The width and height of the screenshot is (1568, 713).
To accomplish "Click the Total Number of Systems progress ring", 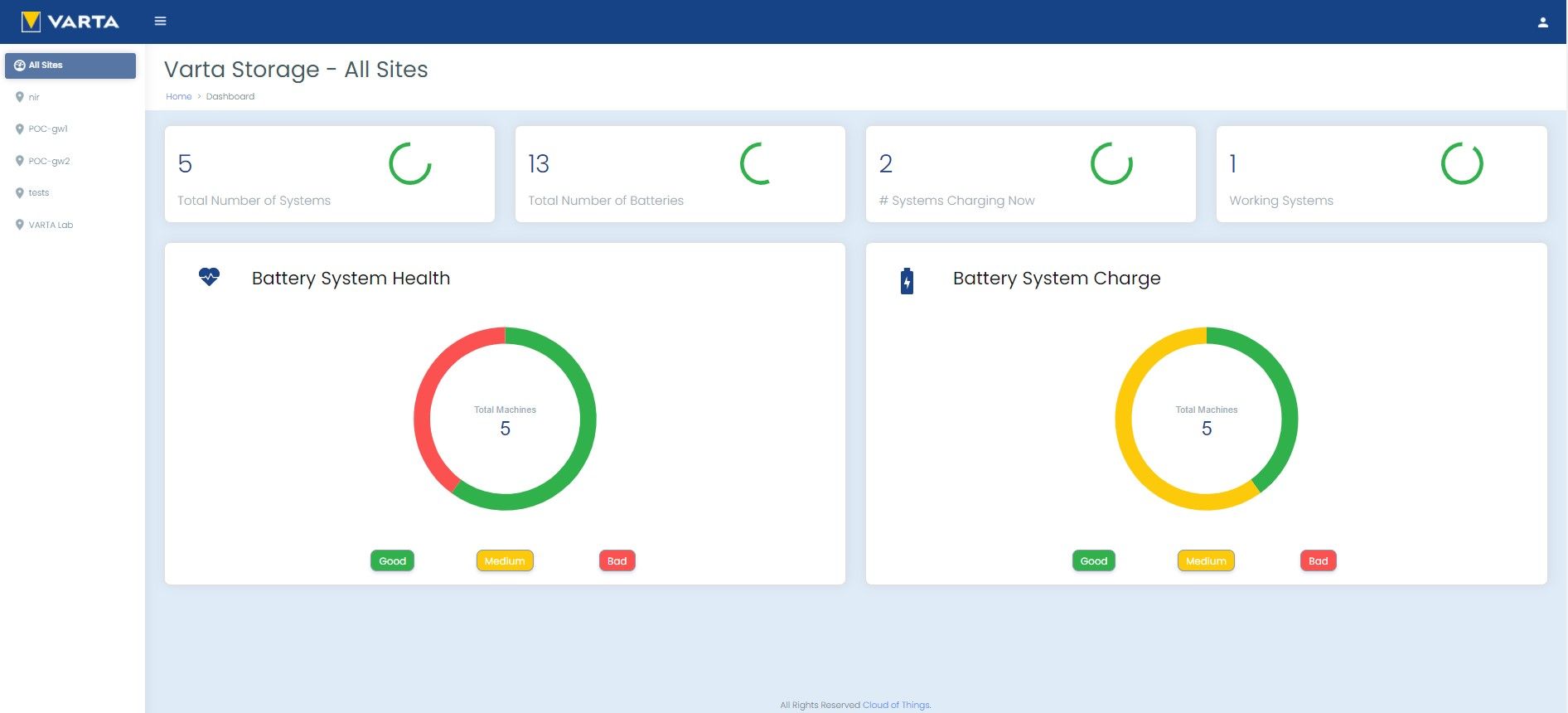I will (410, 163).
